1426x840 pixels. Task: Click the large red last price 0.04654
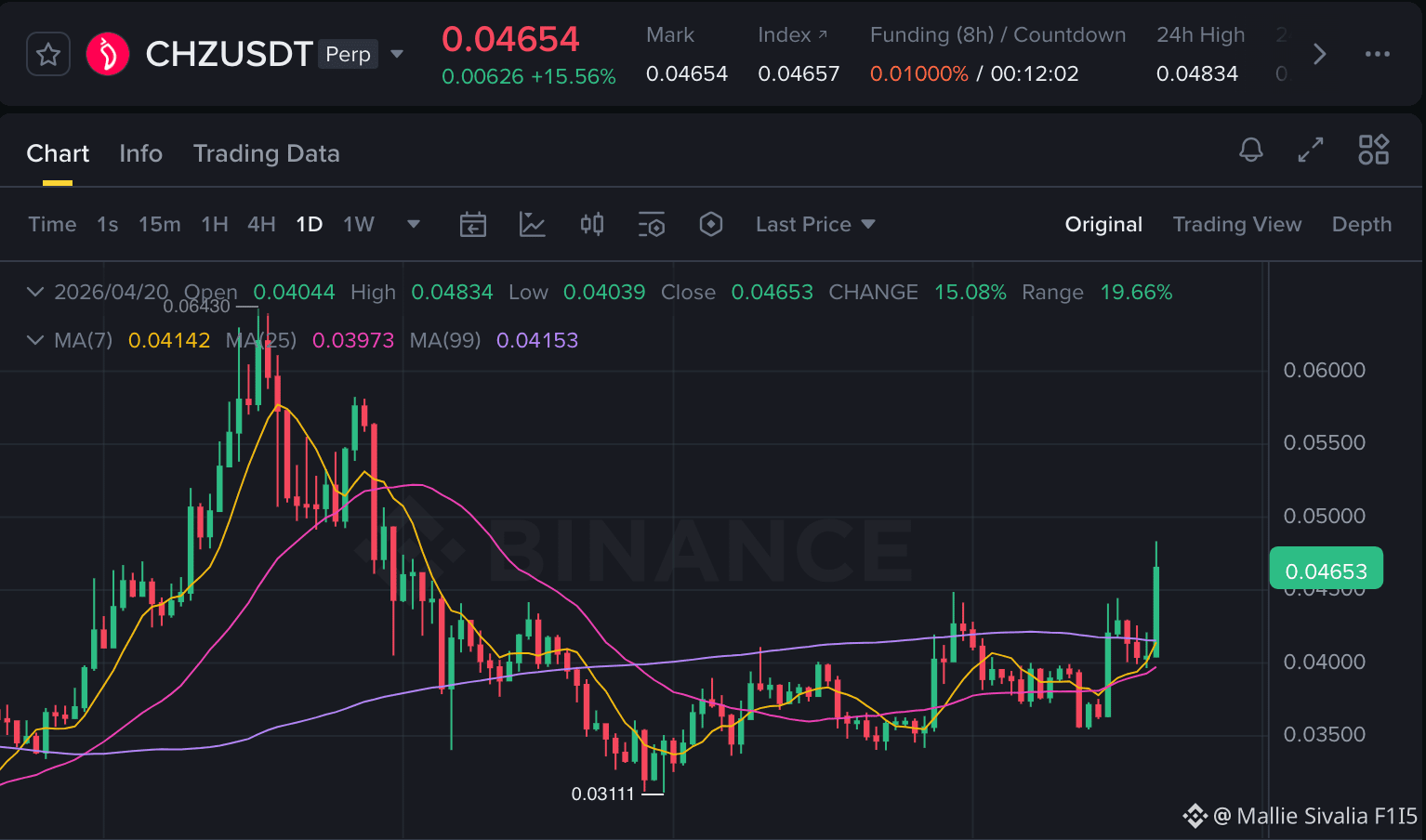(x=510, y=39)
